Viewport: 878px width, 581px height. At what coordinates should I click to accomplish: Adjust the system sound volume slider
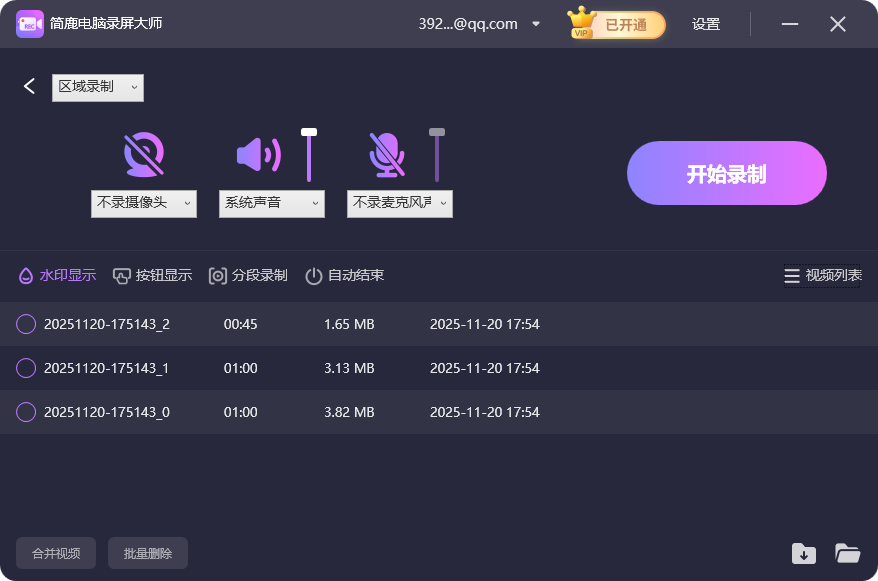[x=310, y=129]
